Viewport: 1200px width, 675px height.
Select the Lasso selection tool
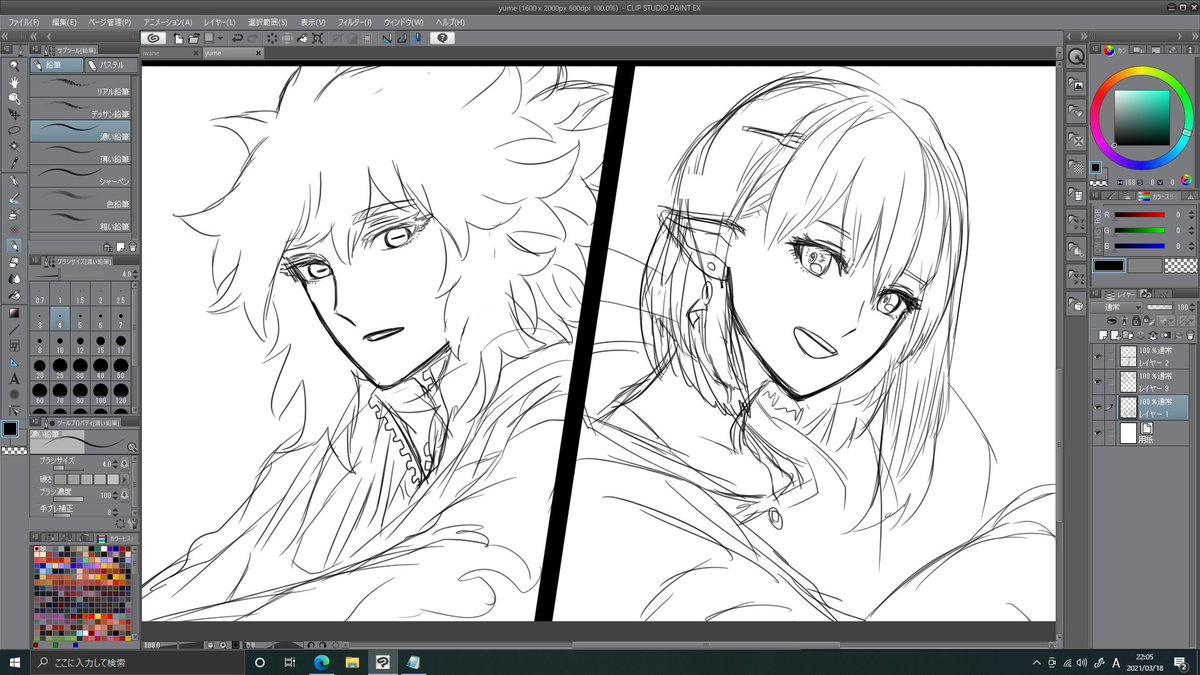click(x=14, y=129)
